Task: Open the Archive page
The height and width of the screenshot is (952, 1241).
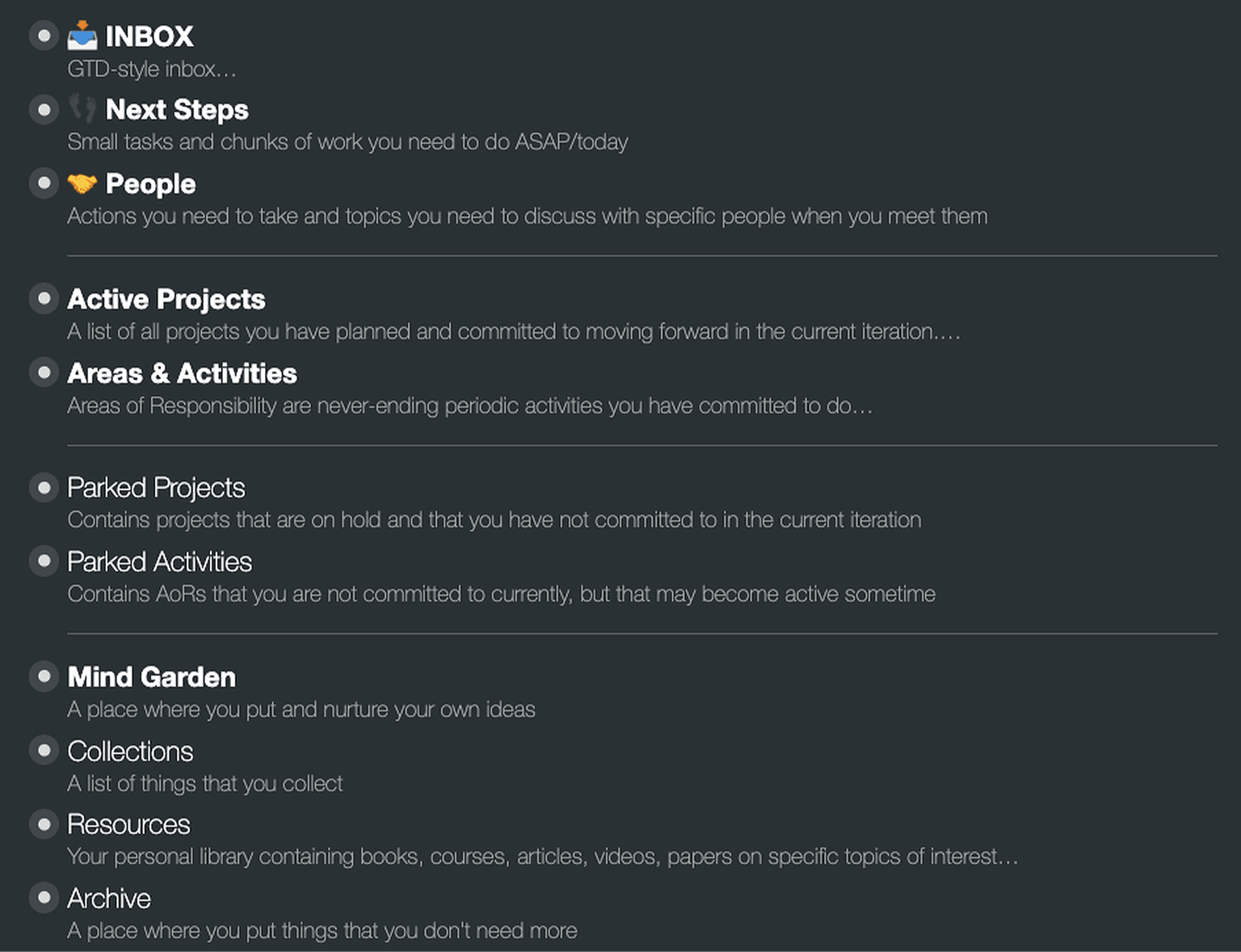Action: pos(109,898)
